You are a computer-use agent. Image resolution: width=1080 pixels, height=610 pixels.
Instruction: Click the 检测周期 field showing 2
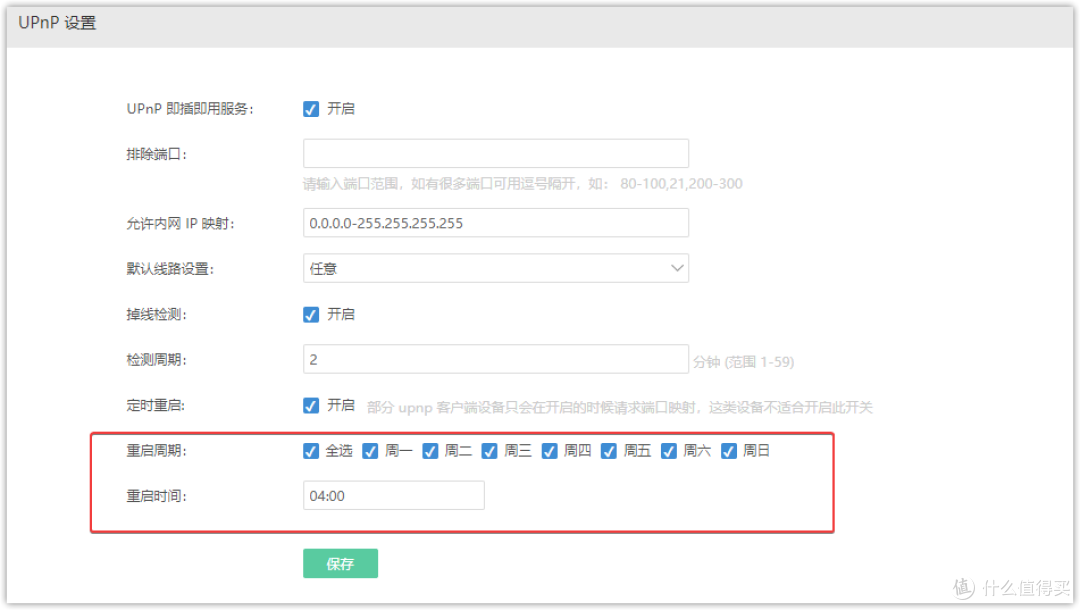tap(495, 359)
